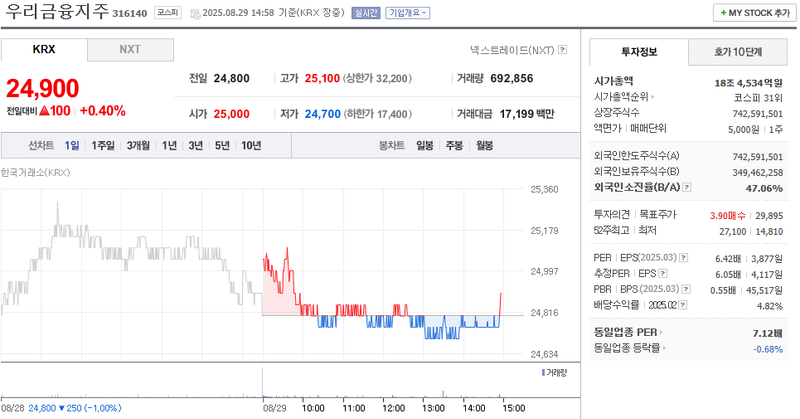Select the 3년 line chart period

click(x=195, y=146)
